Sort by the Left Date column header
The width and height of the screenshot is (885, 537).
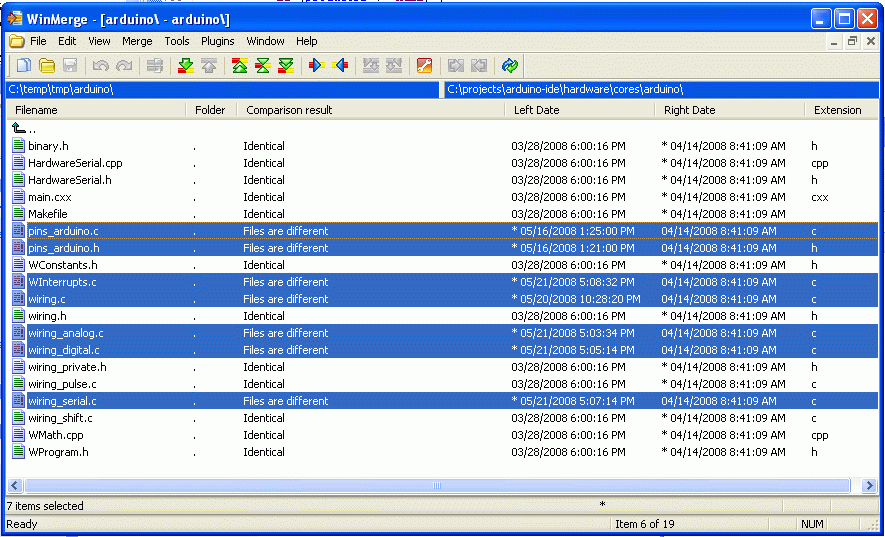[x=580, y=110]
